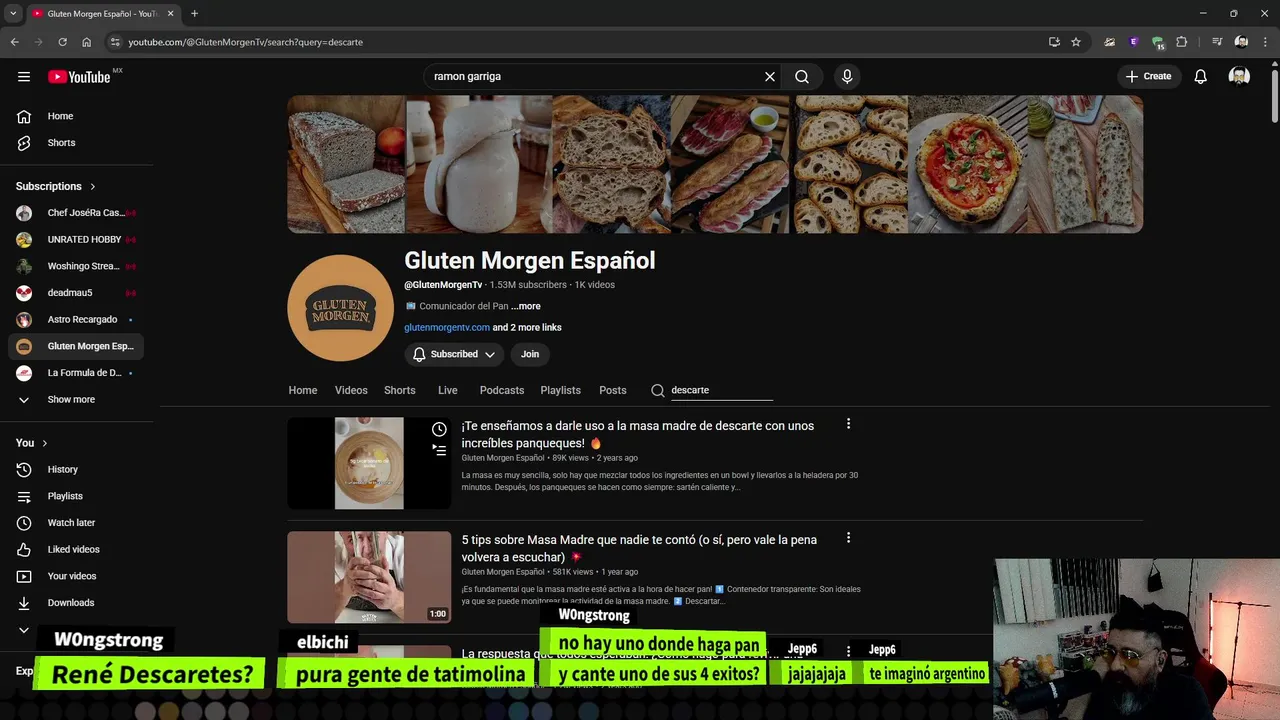Reload the page

(x=62, y=42)
